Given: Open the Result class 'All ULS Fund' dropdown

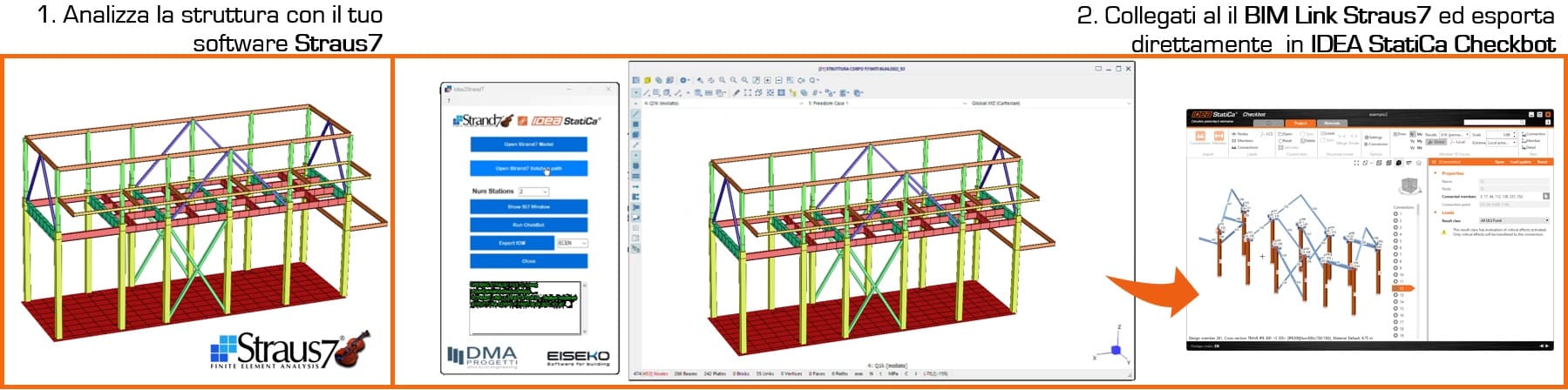Looking at the screenshot, I should [x=1514, y=220].
